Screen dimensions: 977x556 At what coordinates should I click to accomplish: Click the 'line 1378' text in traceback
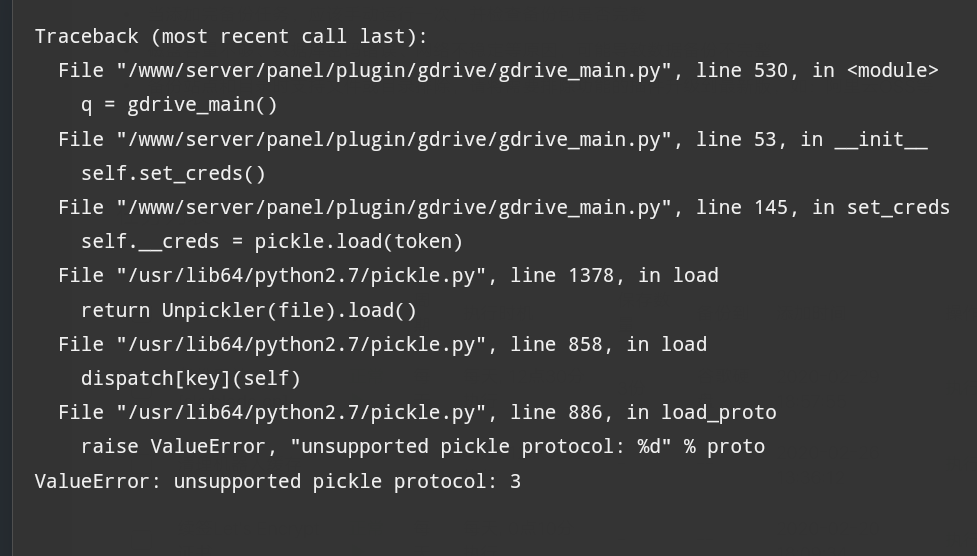[562, 275]
